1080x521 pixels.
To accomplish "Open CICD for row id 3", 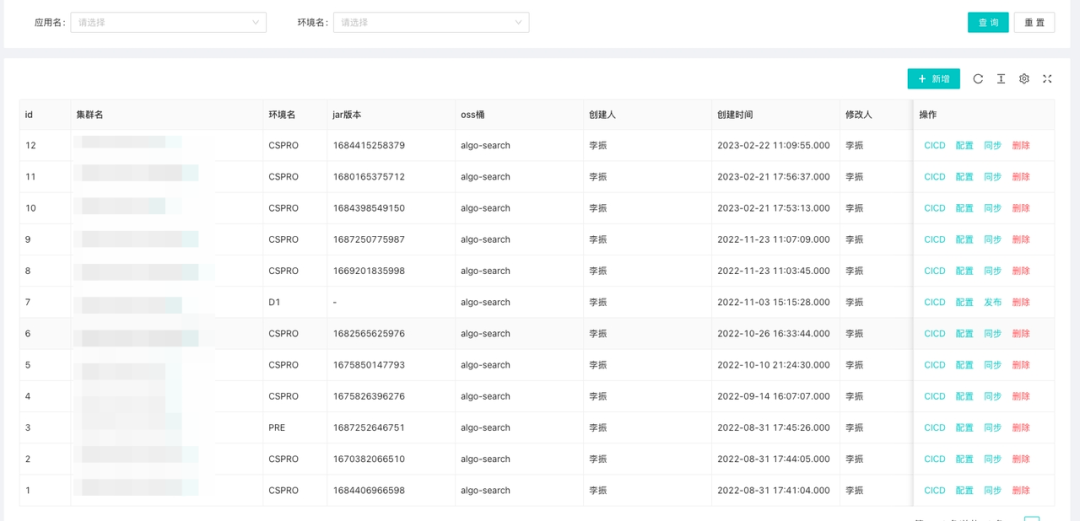I will 934,428.
